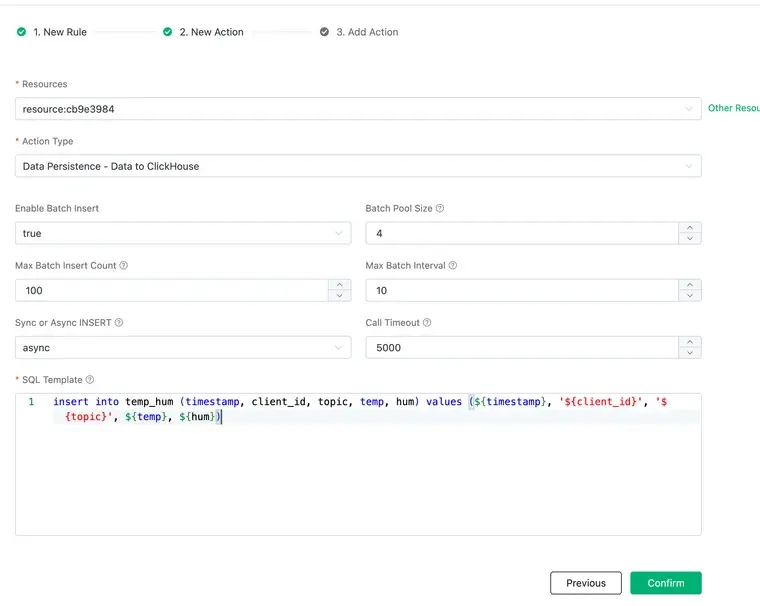Decrease Max Batch Insert Count with down arrow

(x=339, y=296)
